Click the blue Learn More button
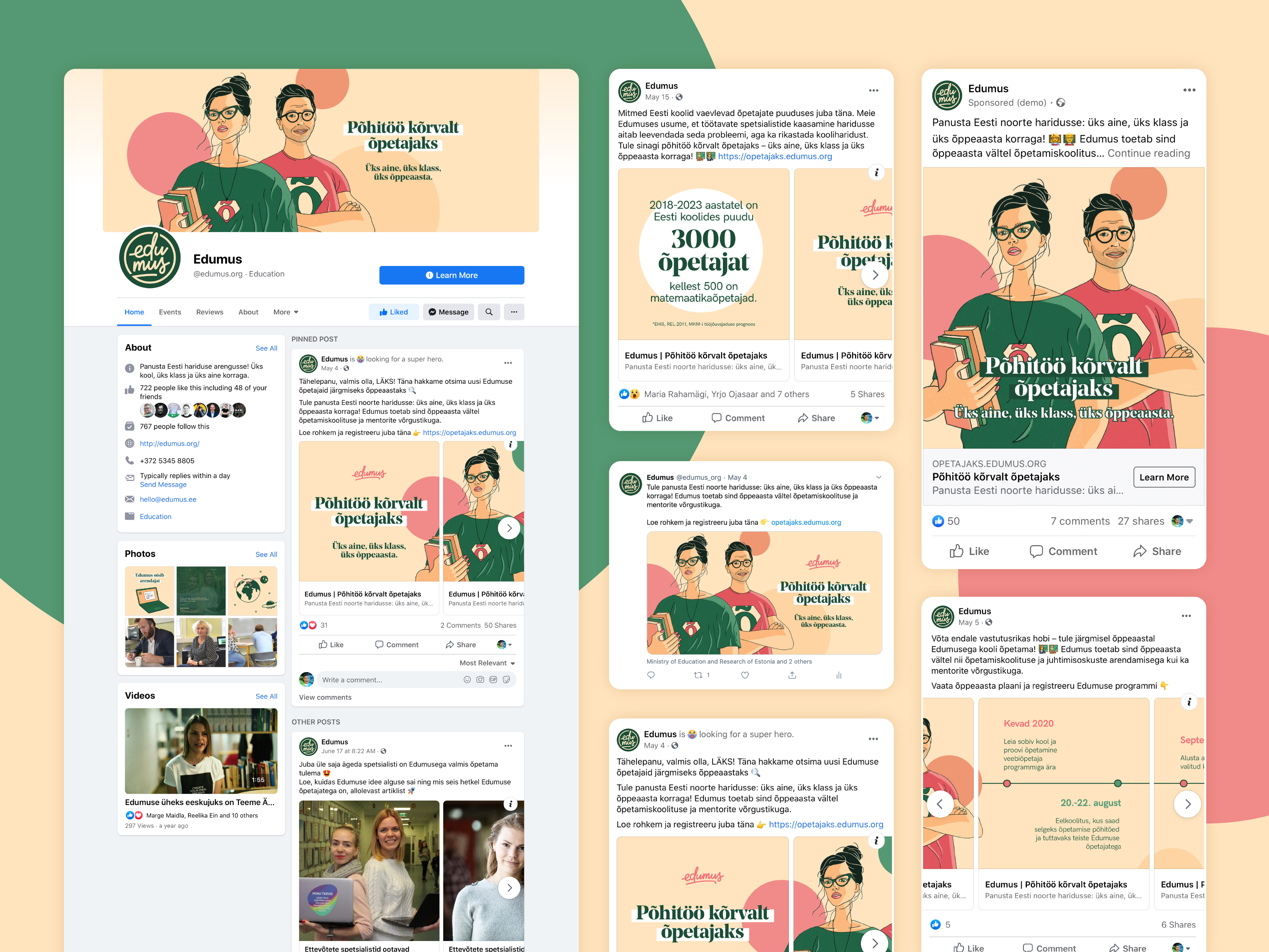1269x952 pixels. tap(452, 275)
